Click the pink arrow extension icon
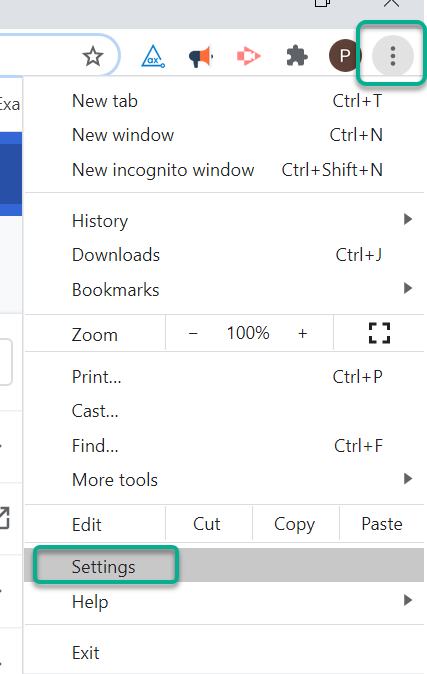Screen dimensions: 427x674 point(249,56)
